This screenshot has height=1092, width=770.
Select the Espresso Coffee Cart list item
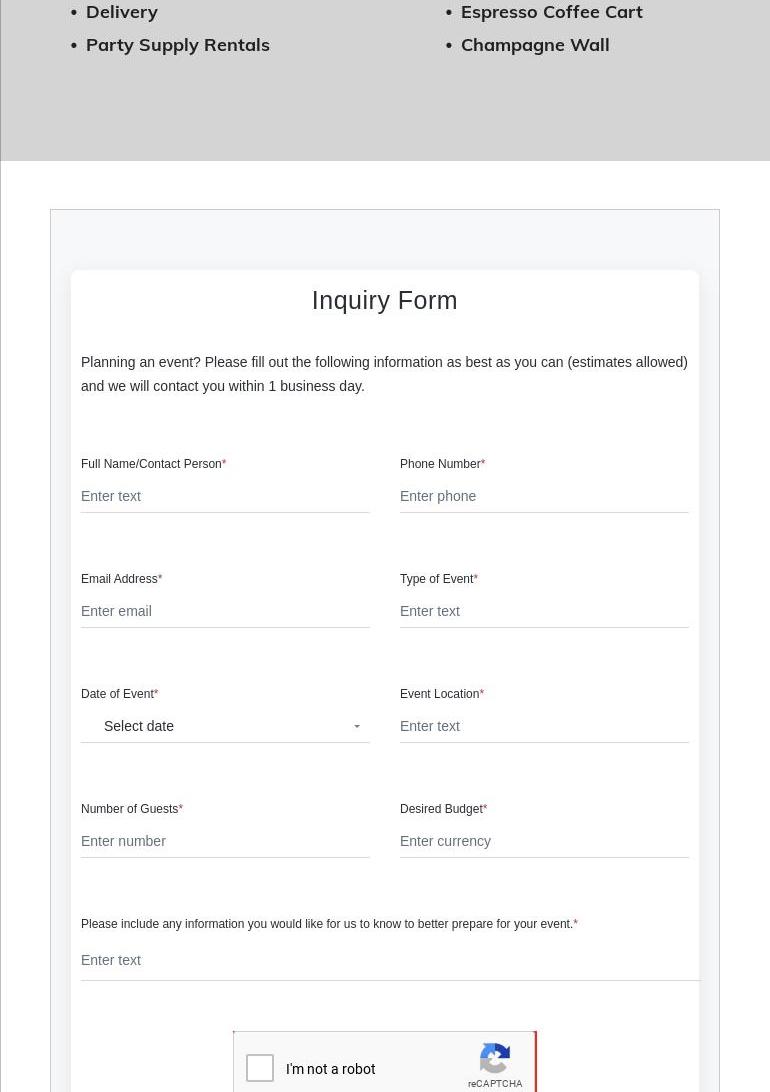[x=551, y=12]
